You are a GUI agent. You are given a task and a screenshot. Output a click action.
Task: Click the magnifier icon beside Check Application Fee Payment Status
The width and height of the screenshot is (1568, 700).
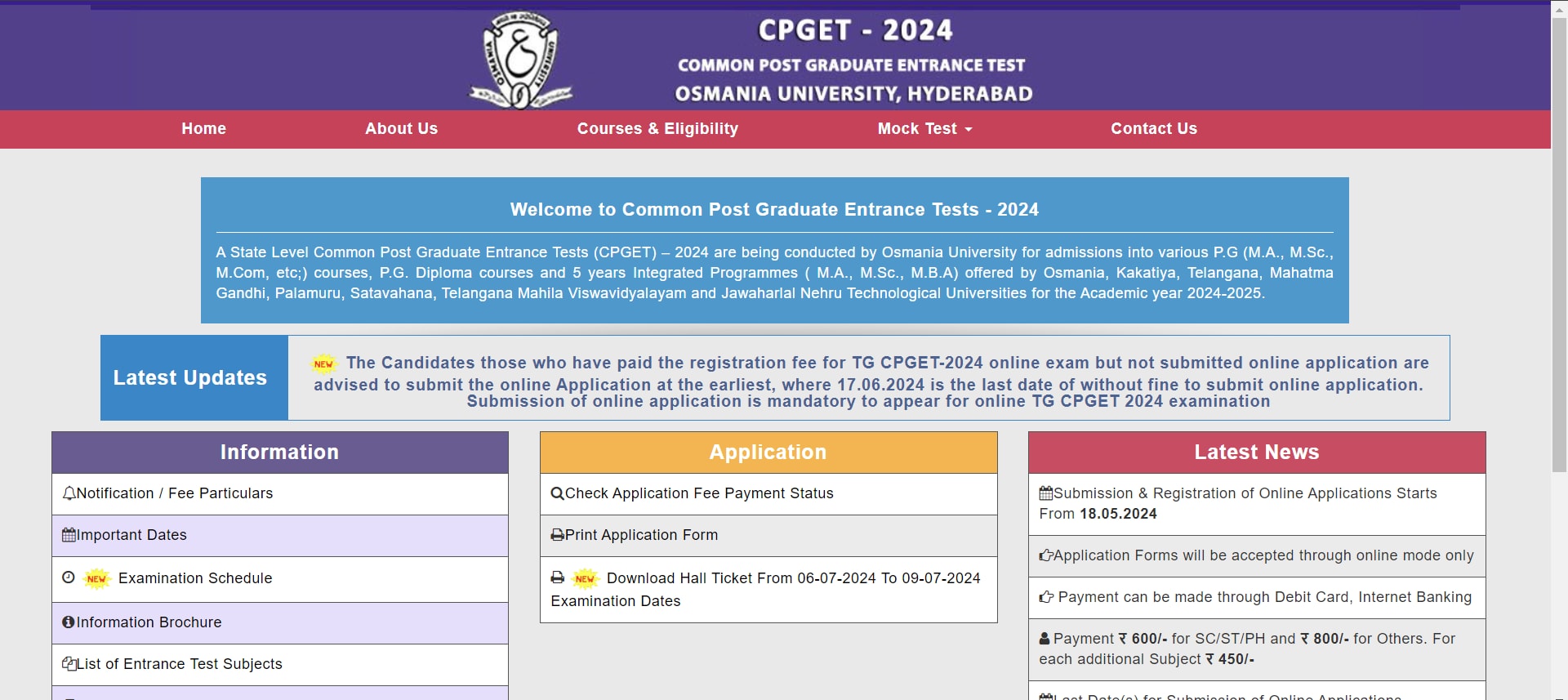[x=557, y=493]
